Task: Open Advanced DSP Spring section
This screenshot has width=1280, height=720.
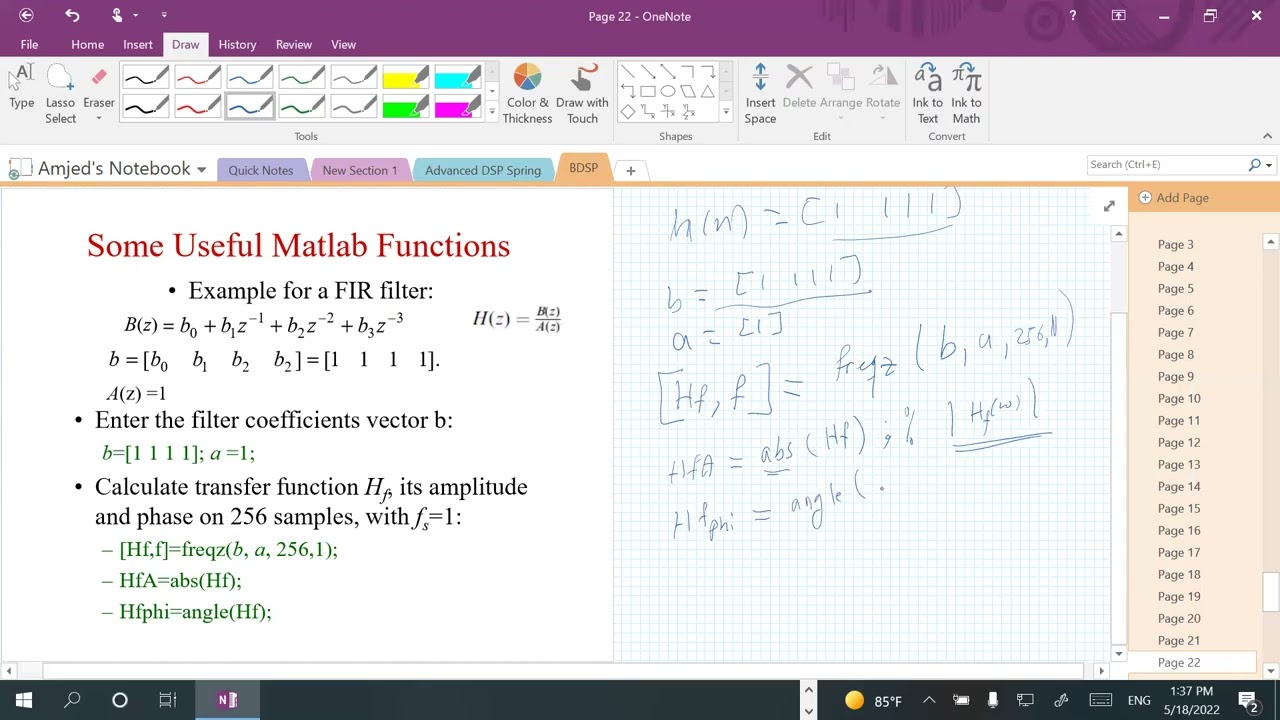Action: [483, 170]
